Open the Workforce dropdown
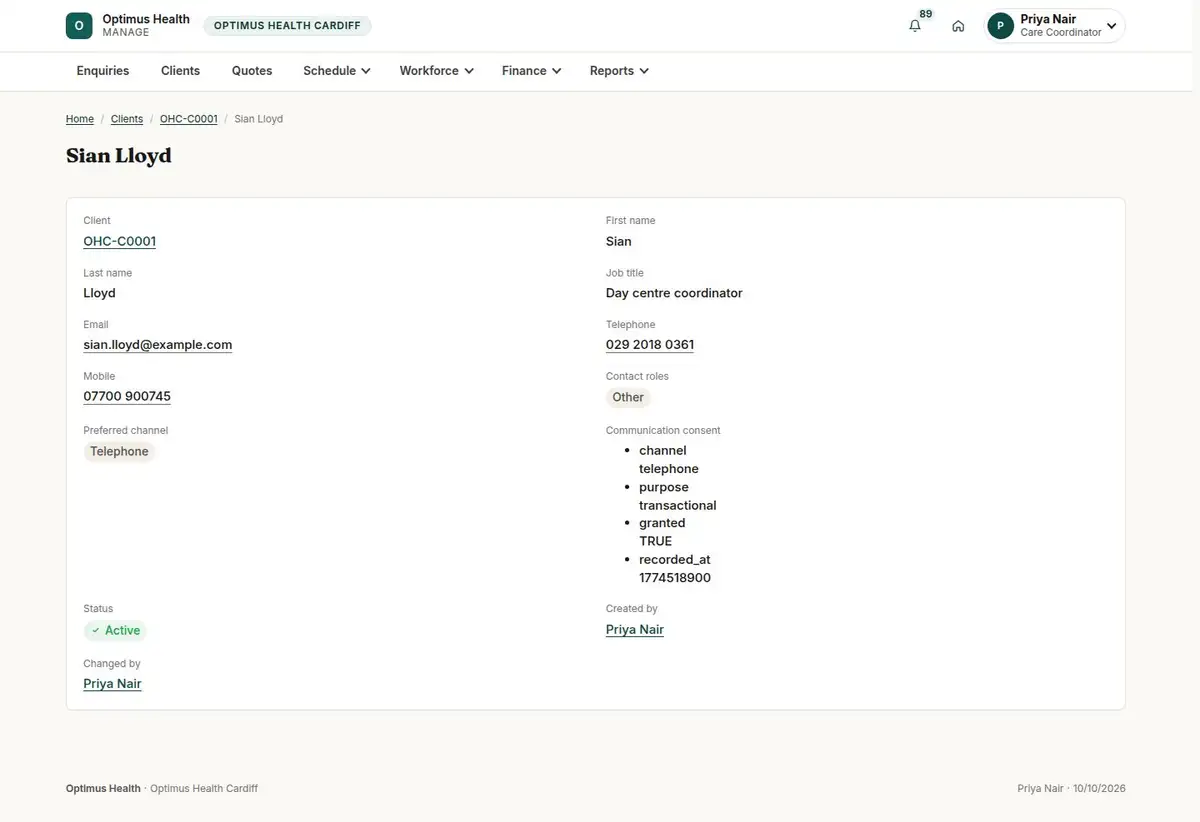This screenshot has height=822, width=1200. 436,71
